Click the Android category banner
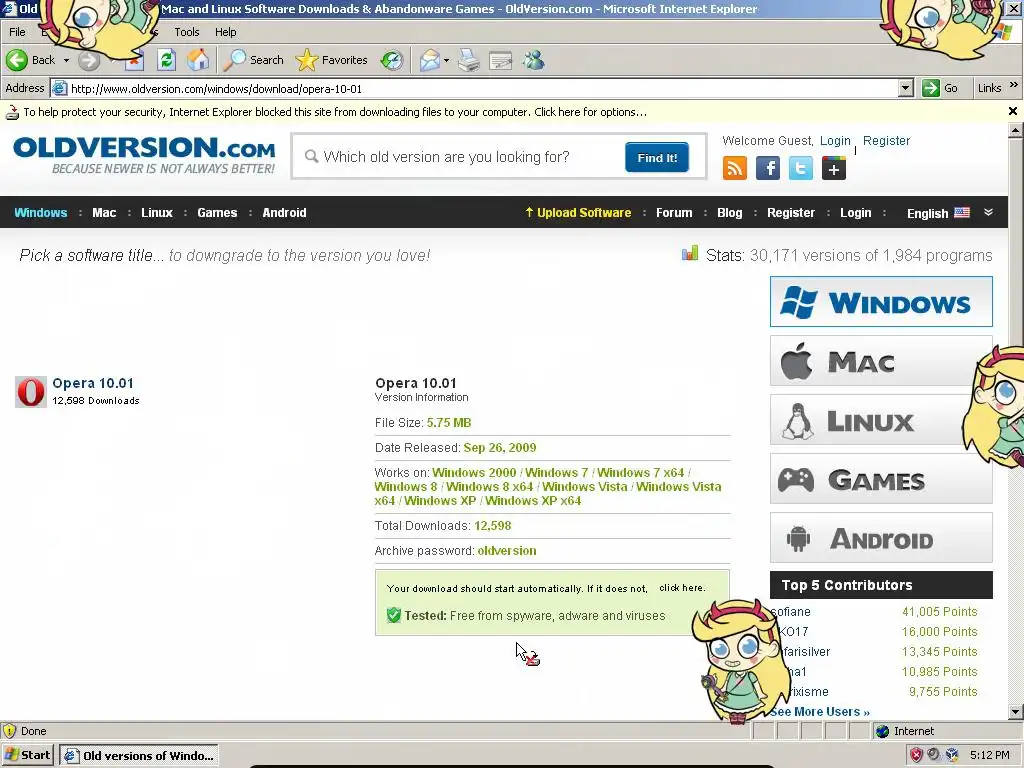The width and height of the screenshot is (1024, 768). 881,537
